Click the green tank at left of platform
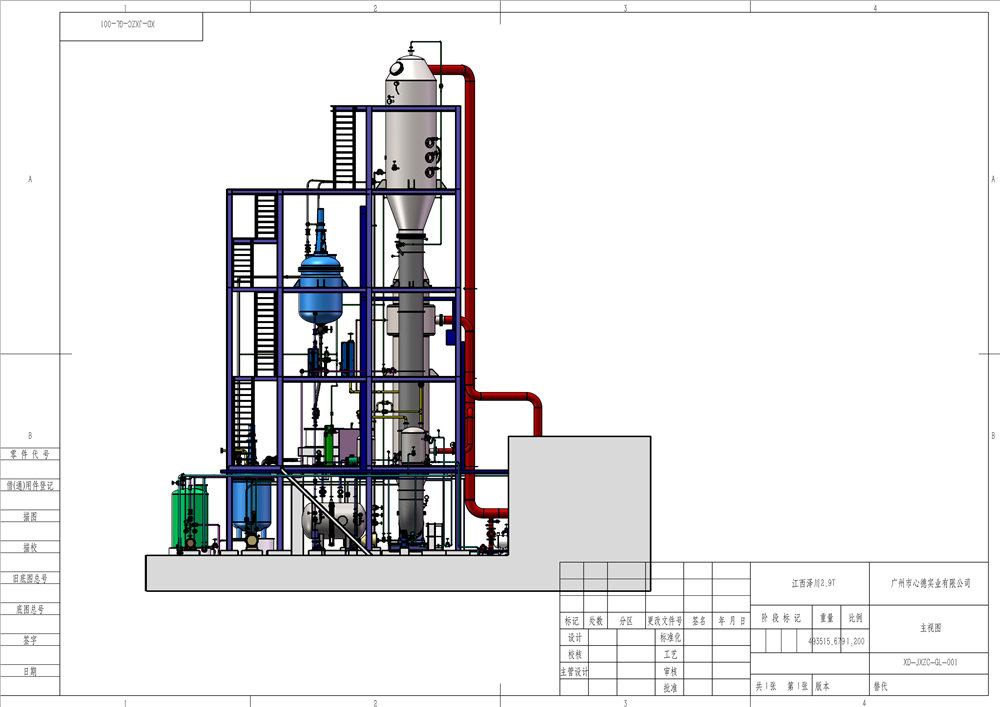Viewport: 1000px width, 707px height. click(x=190, y=510)
